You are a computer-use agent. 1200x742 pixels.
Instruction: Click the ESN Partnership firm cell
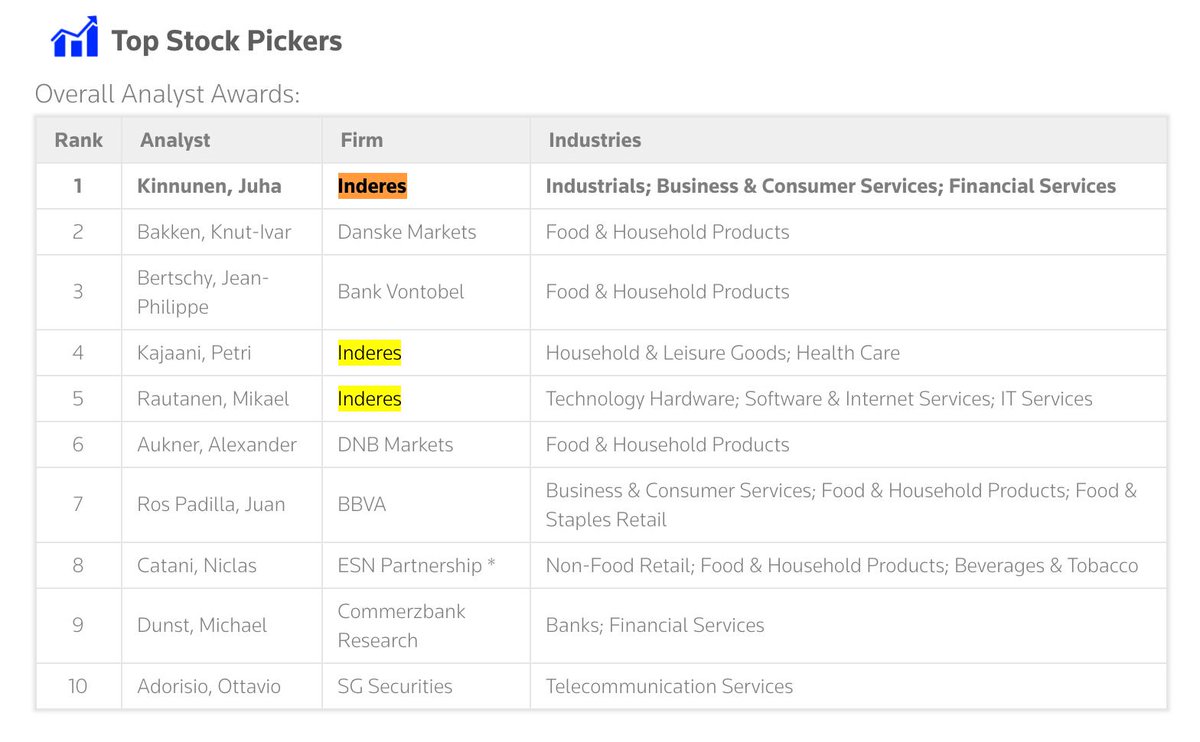[416, 566]
